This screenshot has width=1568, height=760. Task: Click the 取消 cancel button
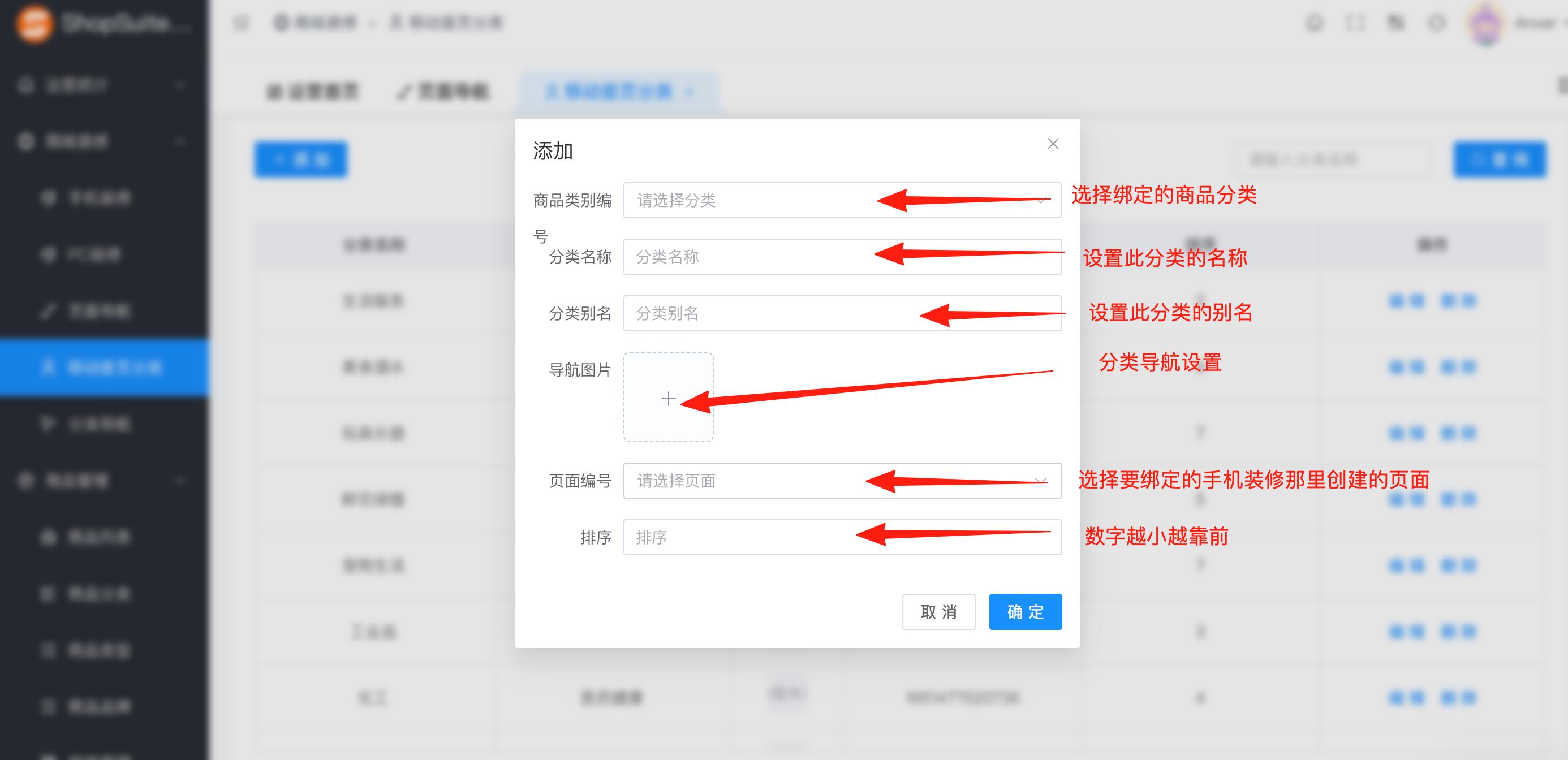point(938,611)
